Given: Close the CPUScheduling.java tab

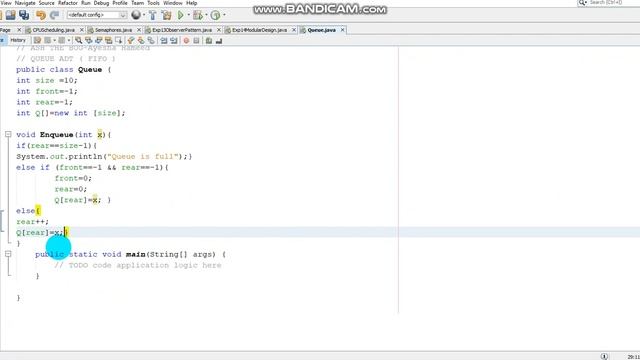Looking at the screenshot, I should click(x=82, y=30).
